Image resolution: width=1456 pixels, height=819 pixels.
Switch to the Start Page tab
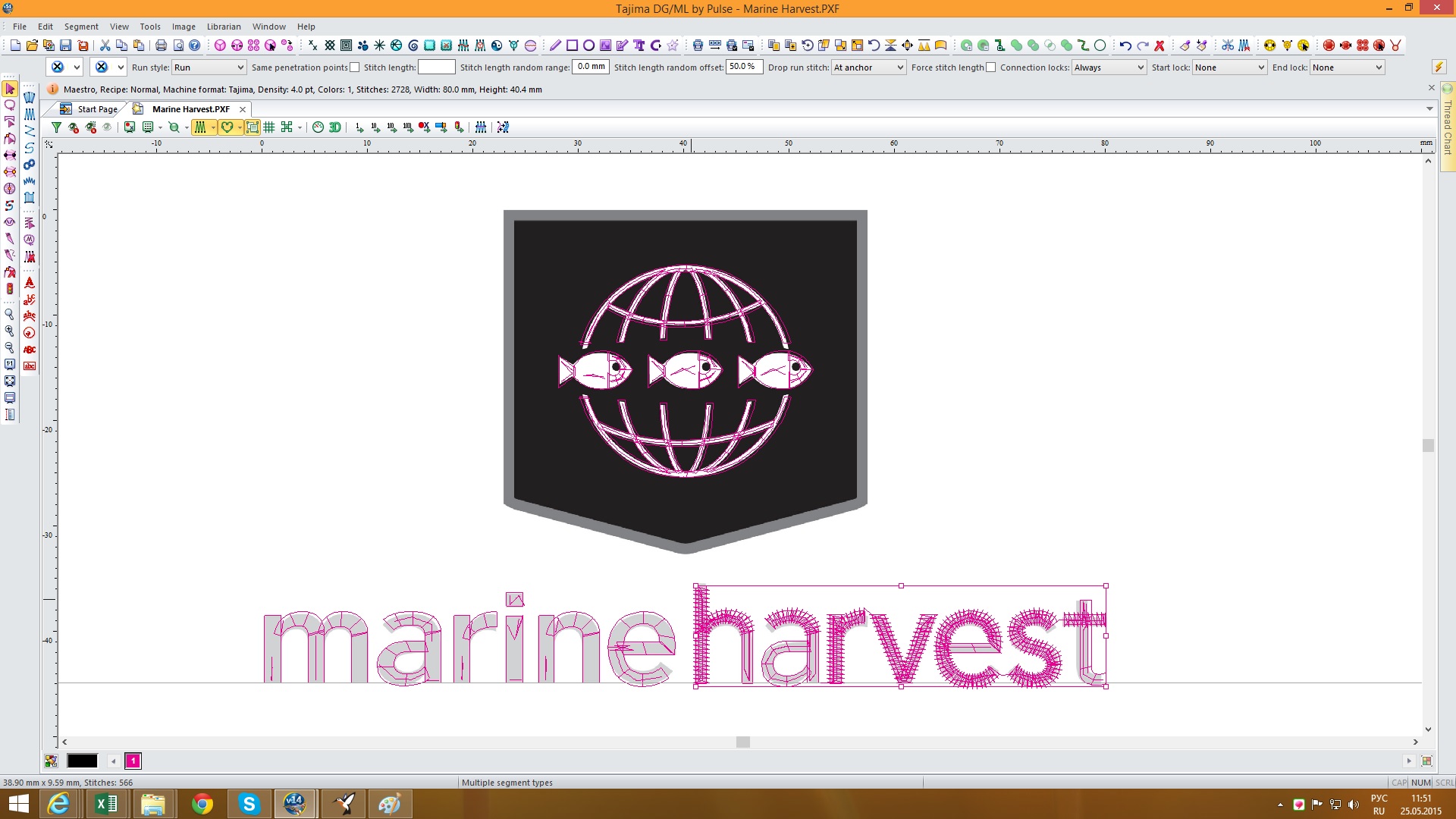click(89, 109)
